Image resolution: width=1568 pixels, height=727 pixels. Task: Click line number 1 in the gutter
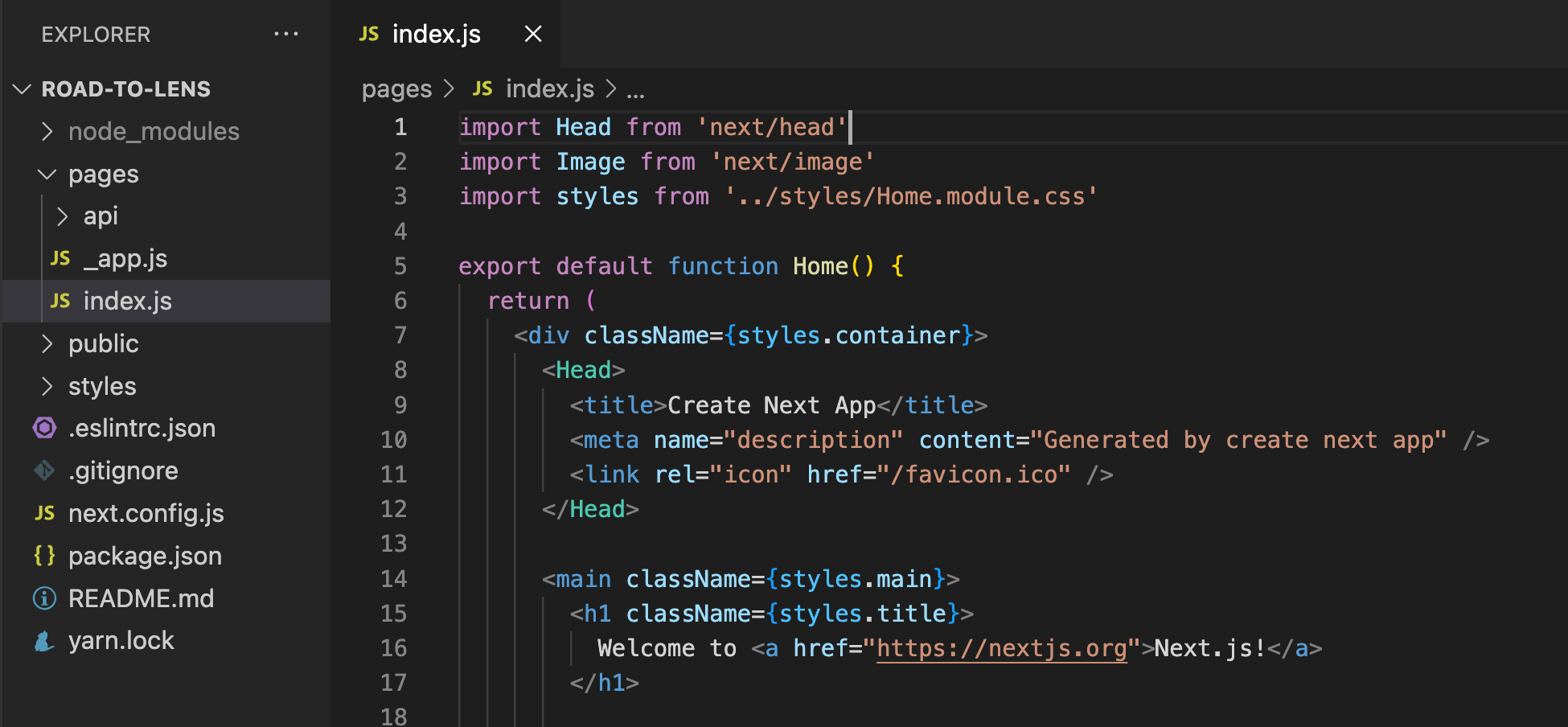[400, 127]
